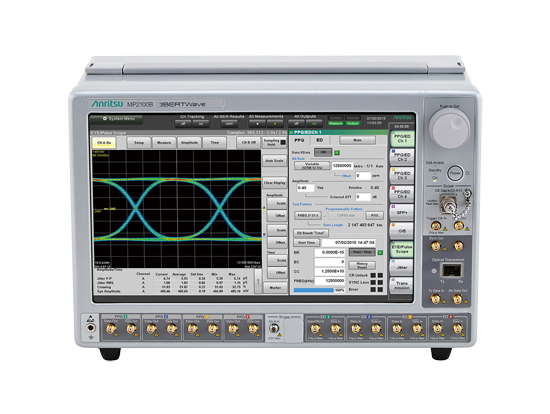Screen dimensions: 550x414
Task: Select the bit rate value field
Action: click(342, 166)
